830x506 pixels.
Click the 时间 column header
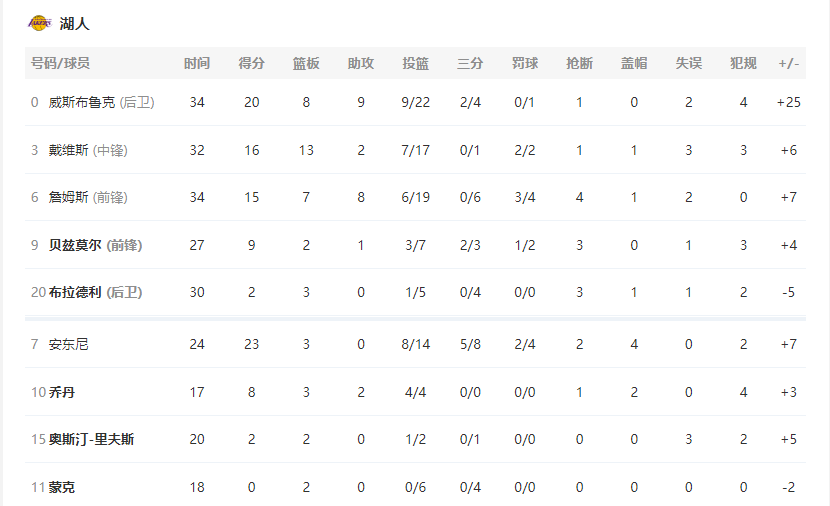[197, 64]
